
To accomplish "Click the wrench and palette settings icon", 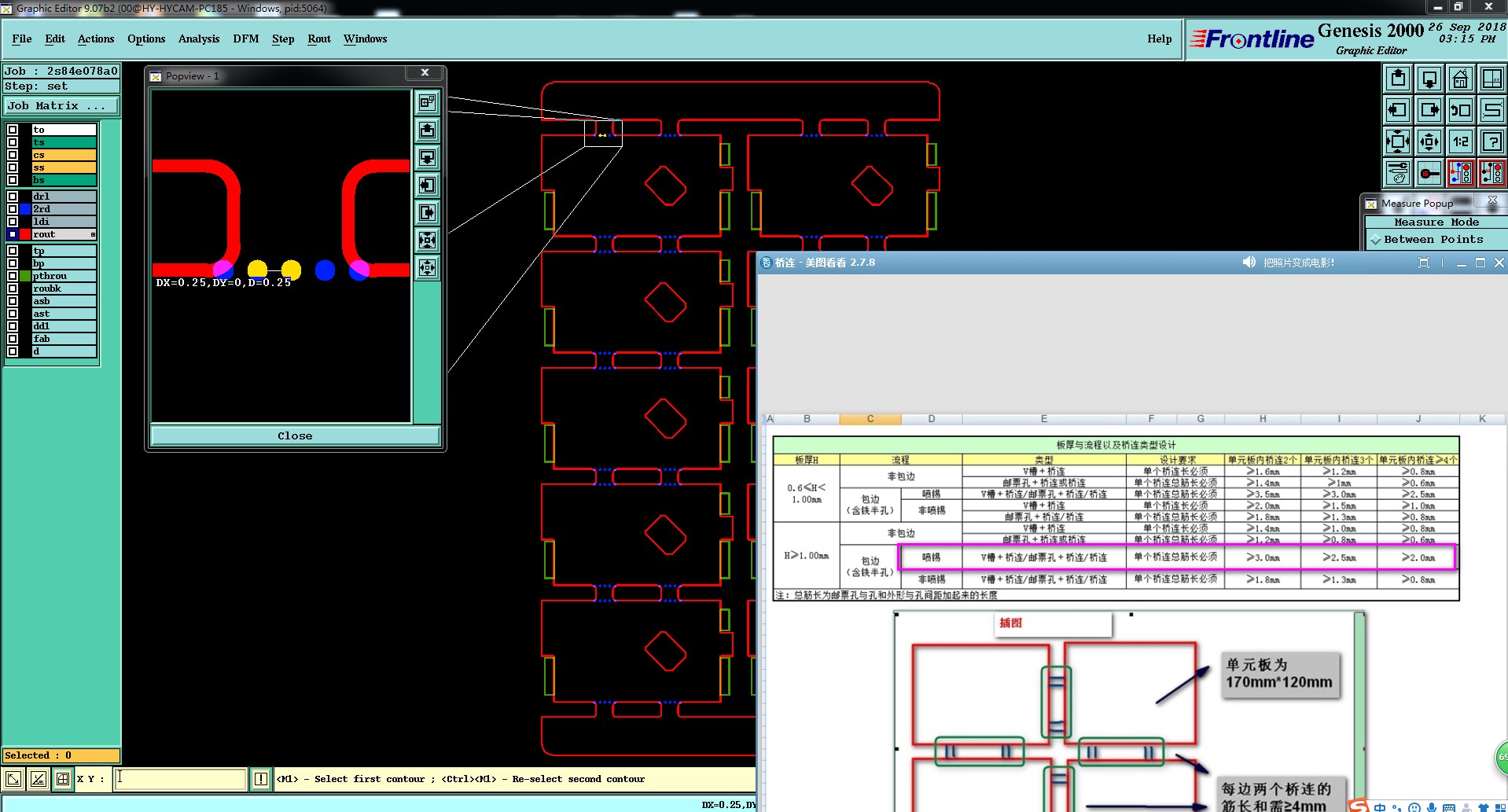I will coord(1398,173).
